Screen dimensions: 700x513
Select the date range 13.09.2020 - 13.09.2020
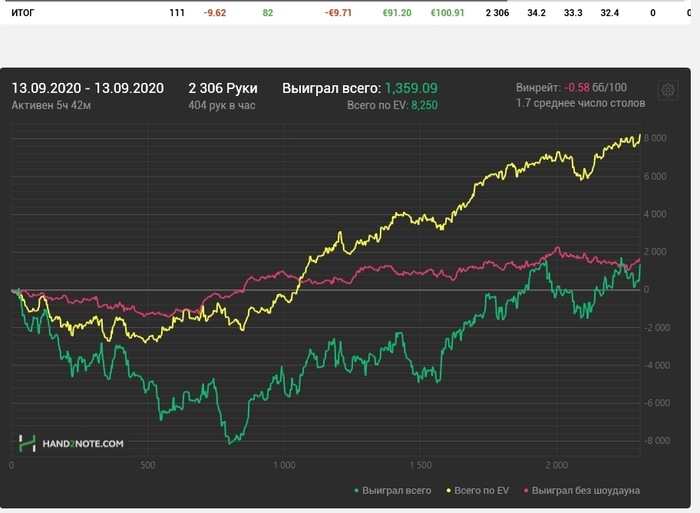pyautogui.click(x=88, y=88)
